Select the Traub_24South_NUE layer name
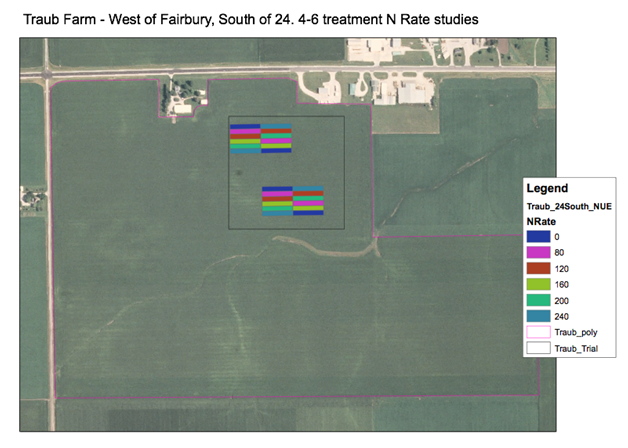 (x=569, y=205)
